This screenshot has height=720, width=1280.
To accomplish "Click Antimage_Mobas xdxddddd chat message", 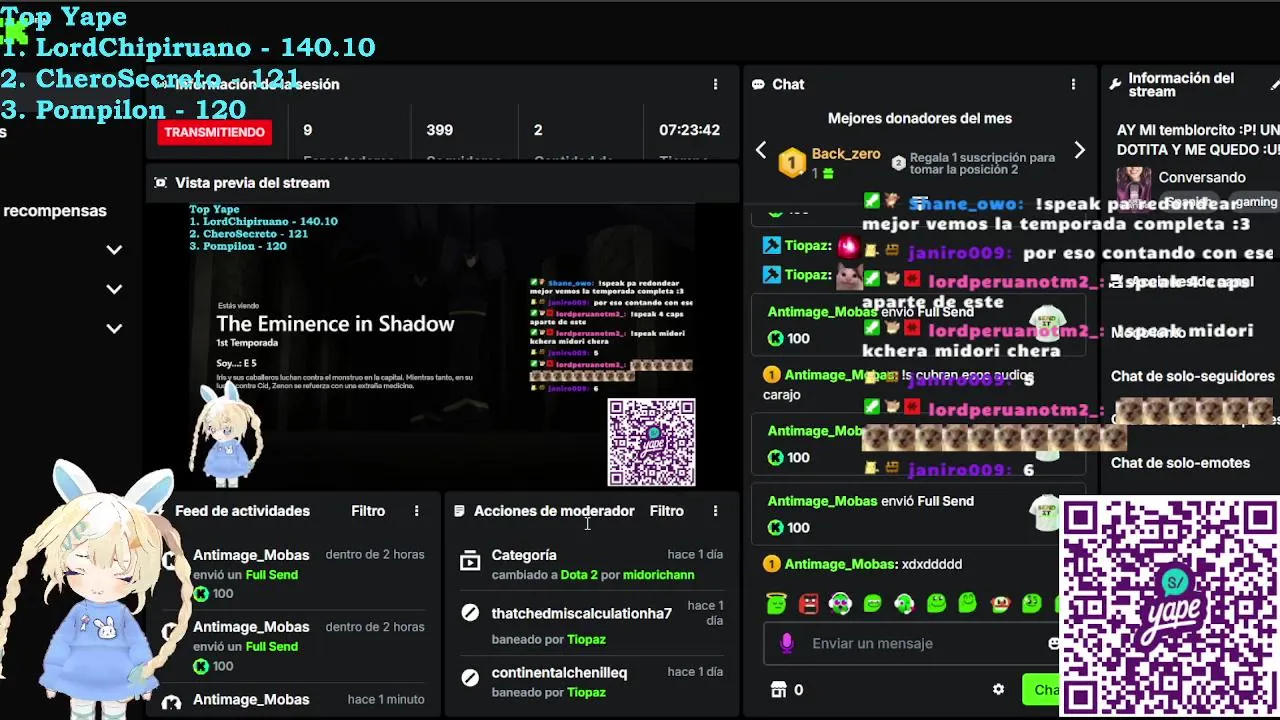I will 863,565.
